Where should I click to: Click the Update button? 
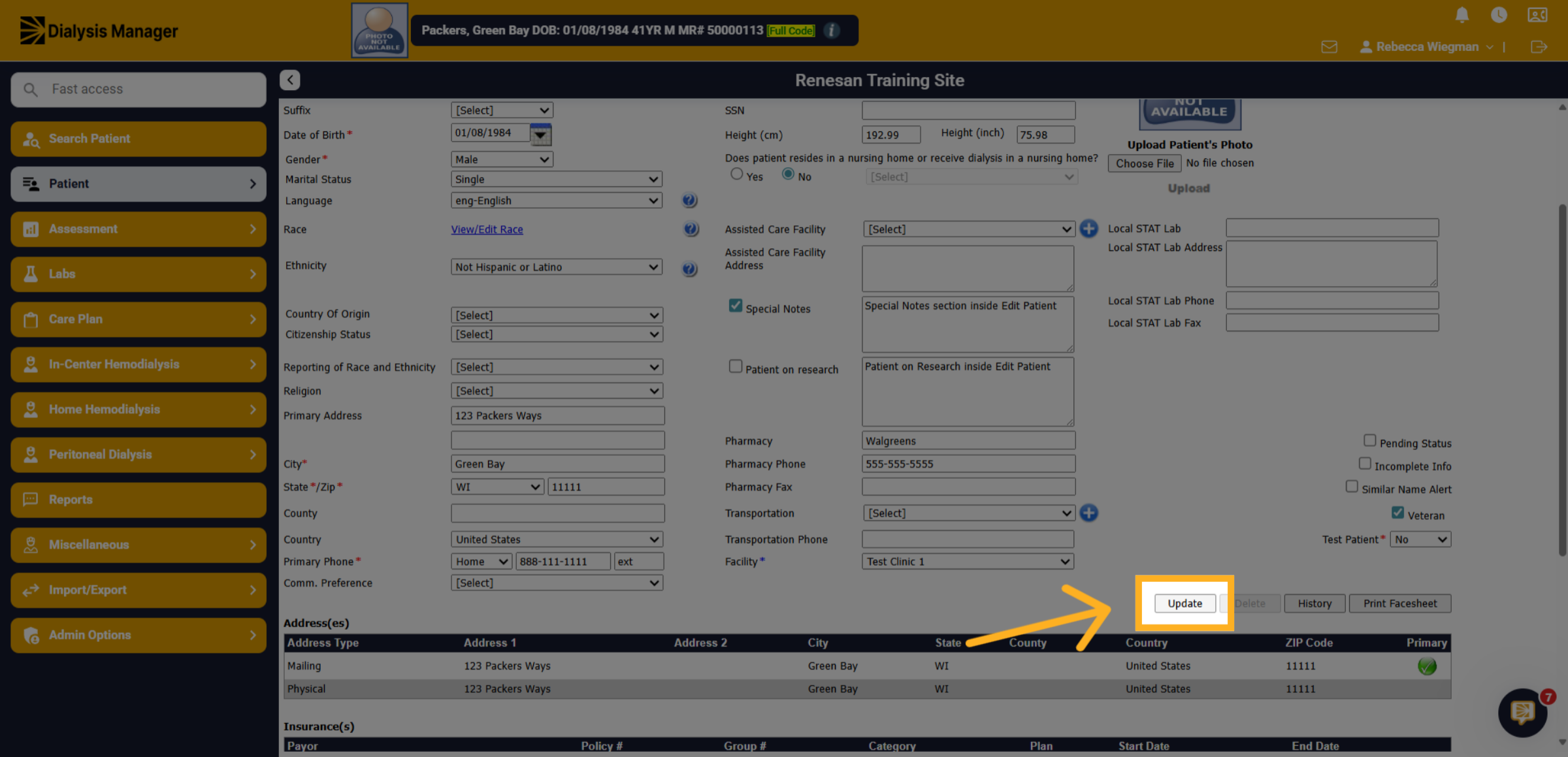(x=1184, y=604)
